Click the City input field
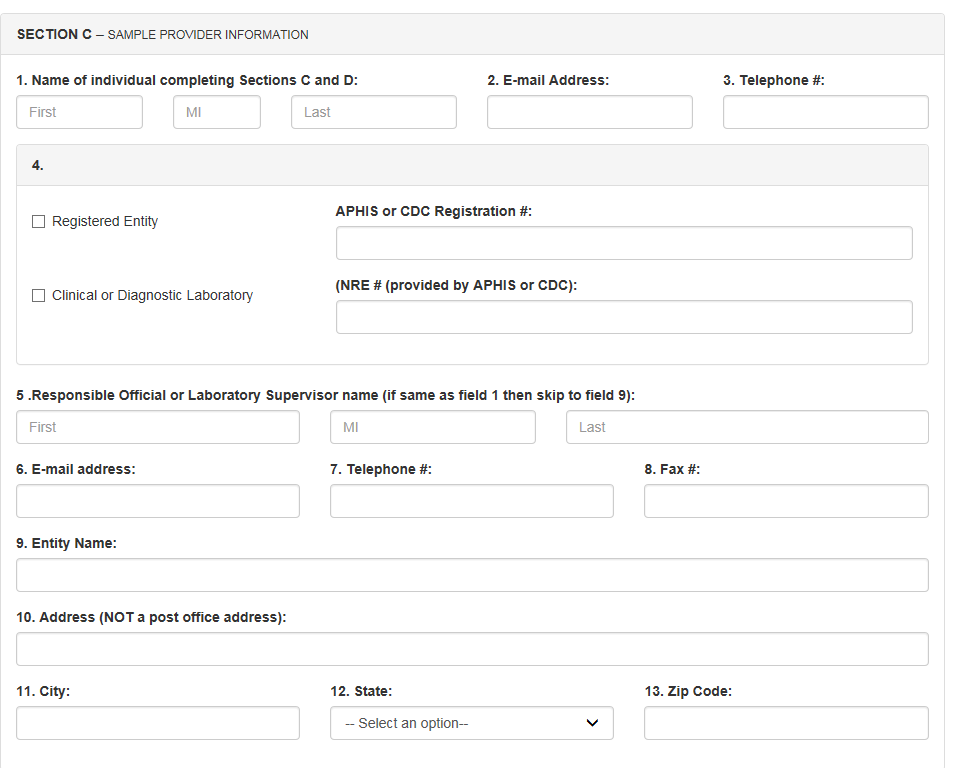 tap(157, 723)
